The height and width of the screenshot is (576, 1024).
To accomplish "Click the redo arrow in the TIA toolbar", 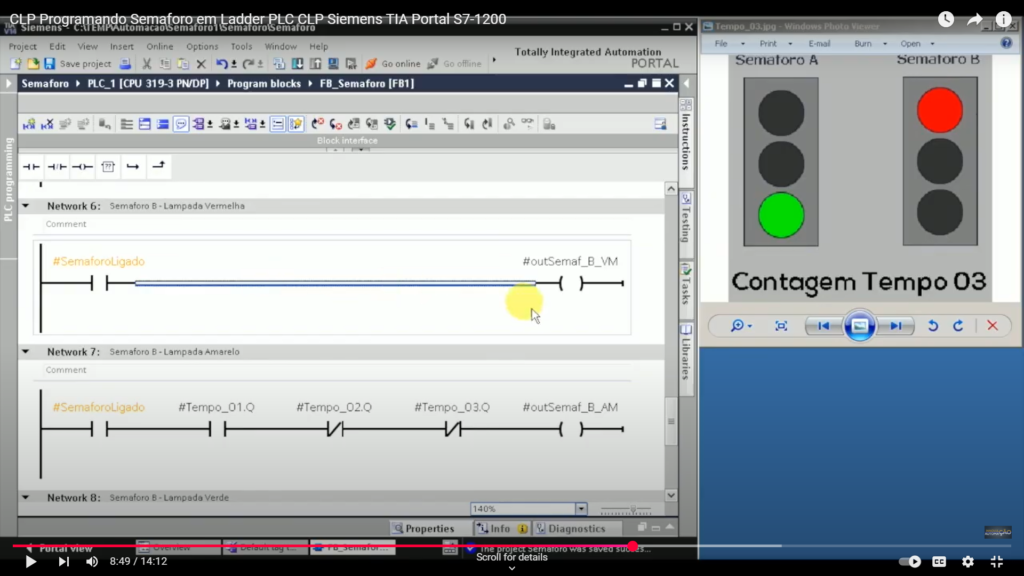I will pos(248,64).
